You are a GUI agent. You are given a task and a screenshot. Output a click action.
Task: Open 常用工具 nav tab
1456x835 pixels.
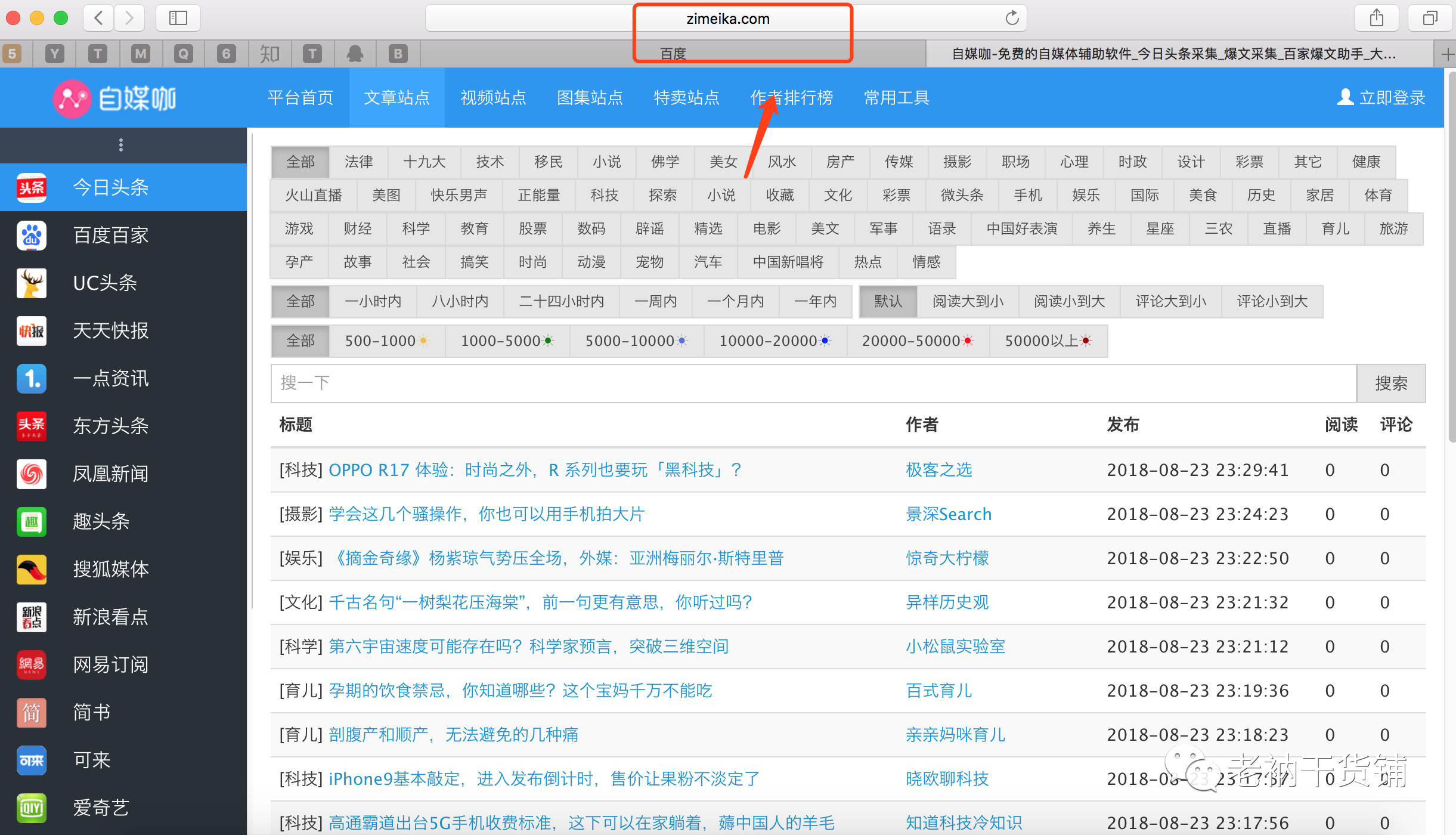click(x=897, y=97)
